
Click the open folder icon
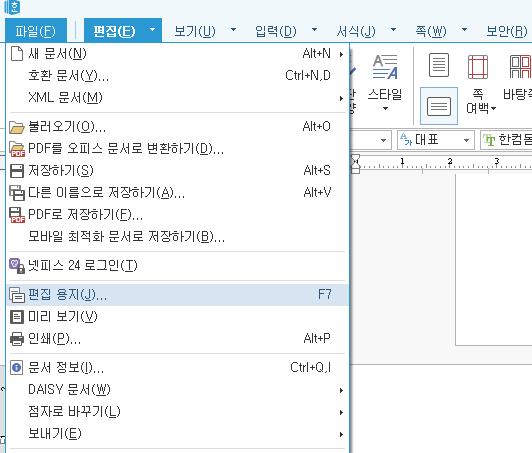pyautogui.click(x=17, y=127)
